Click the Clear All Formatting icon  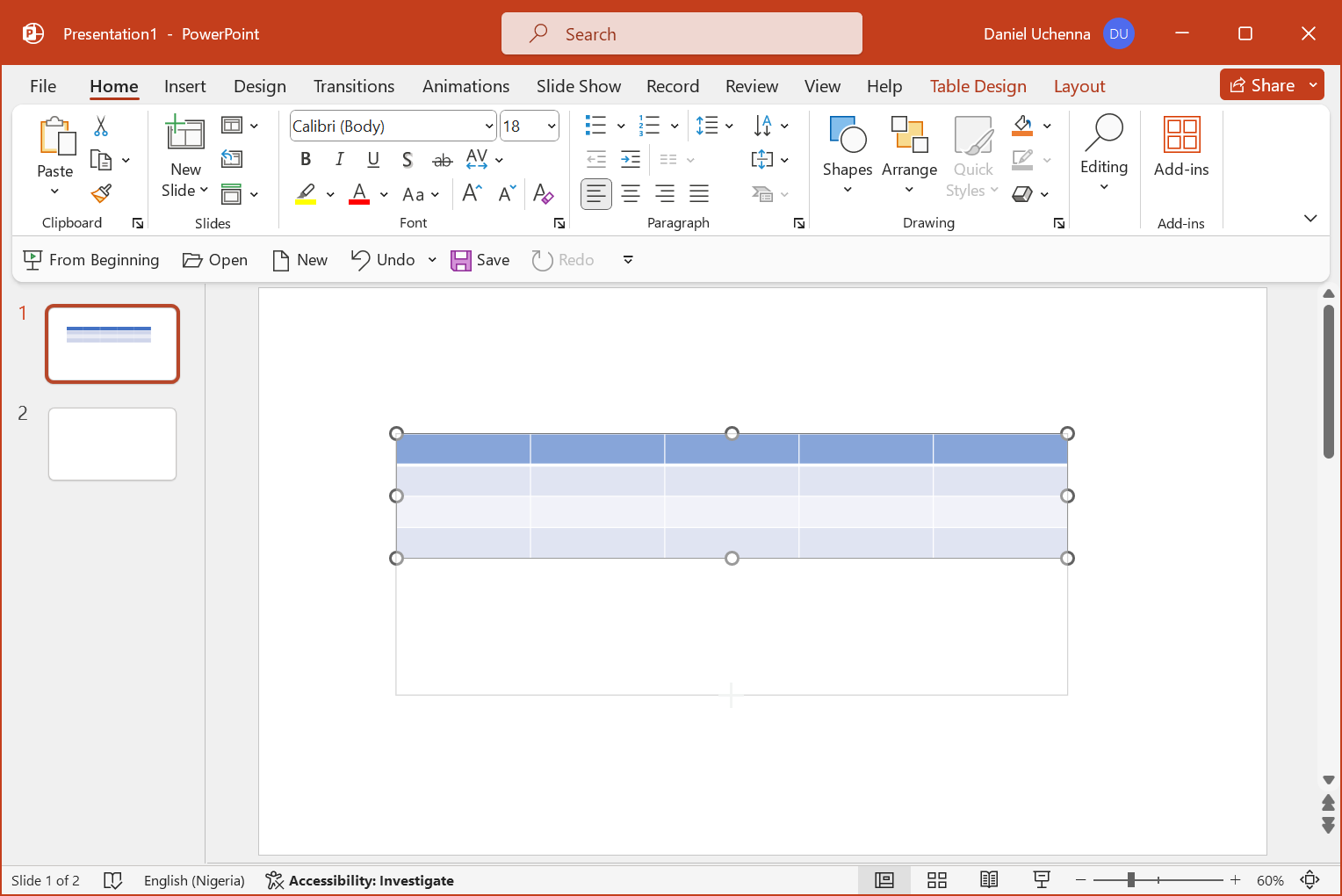[543, 193]
